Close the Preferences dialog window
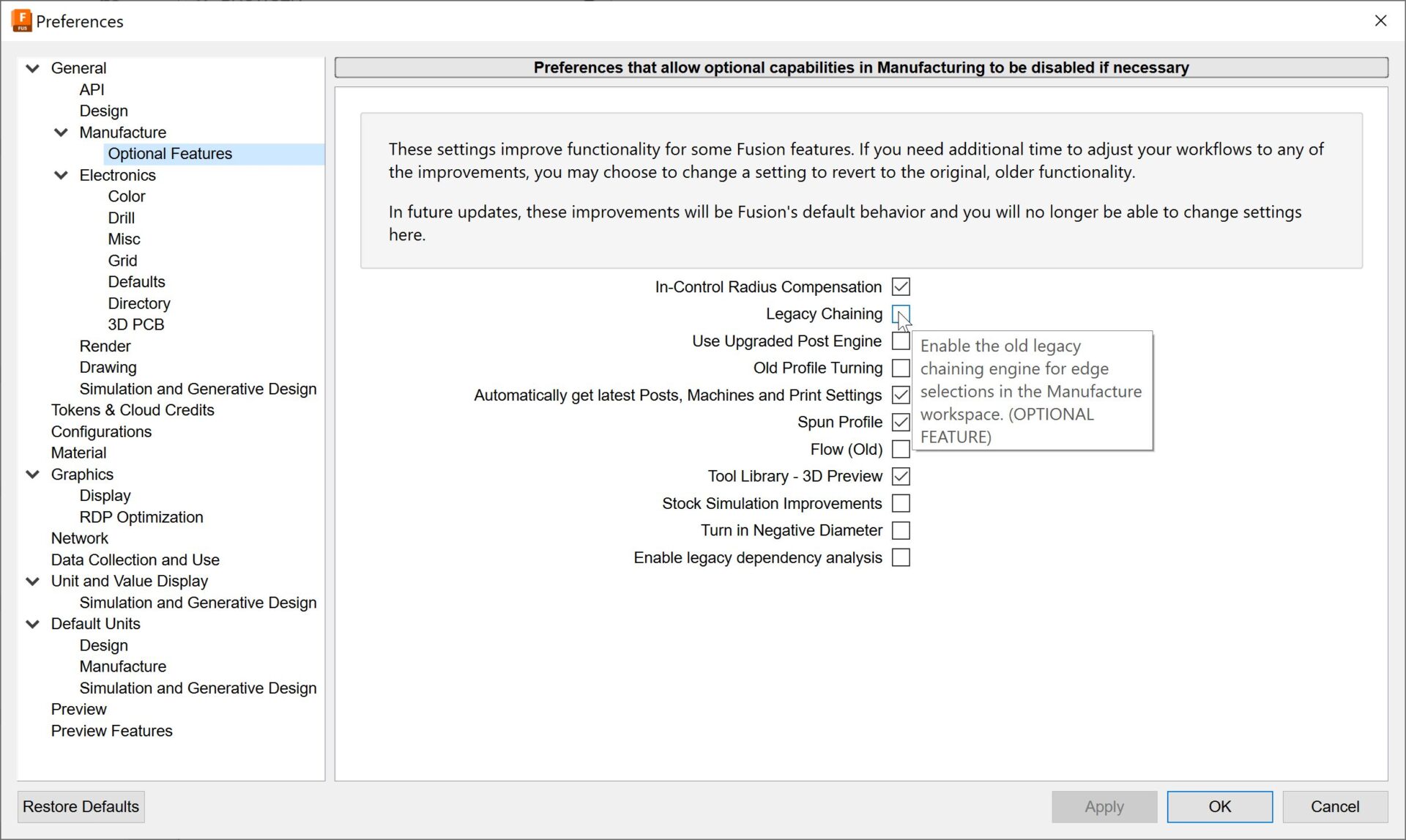The height and width of the screenshot is (840, 1406). point(1380,21)
